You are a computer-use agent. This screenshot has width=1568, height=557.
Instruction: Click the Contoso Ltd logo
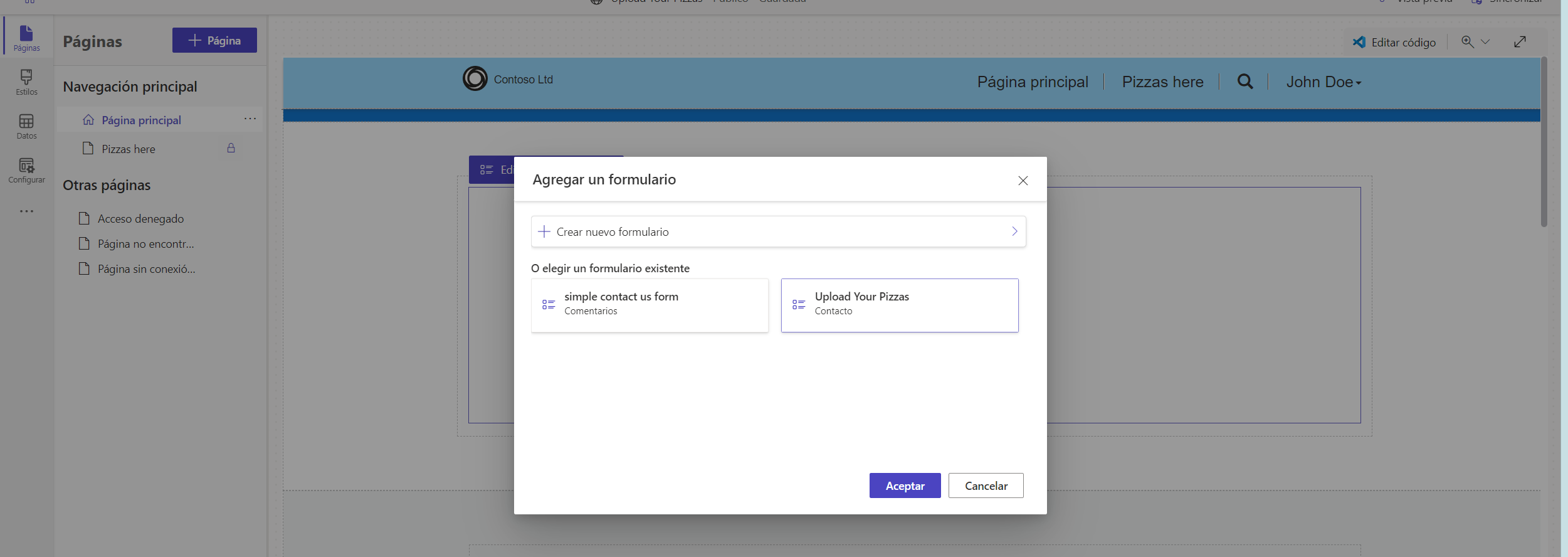pyautogui.click(x=475, y=78)
